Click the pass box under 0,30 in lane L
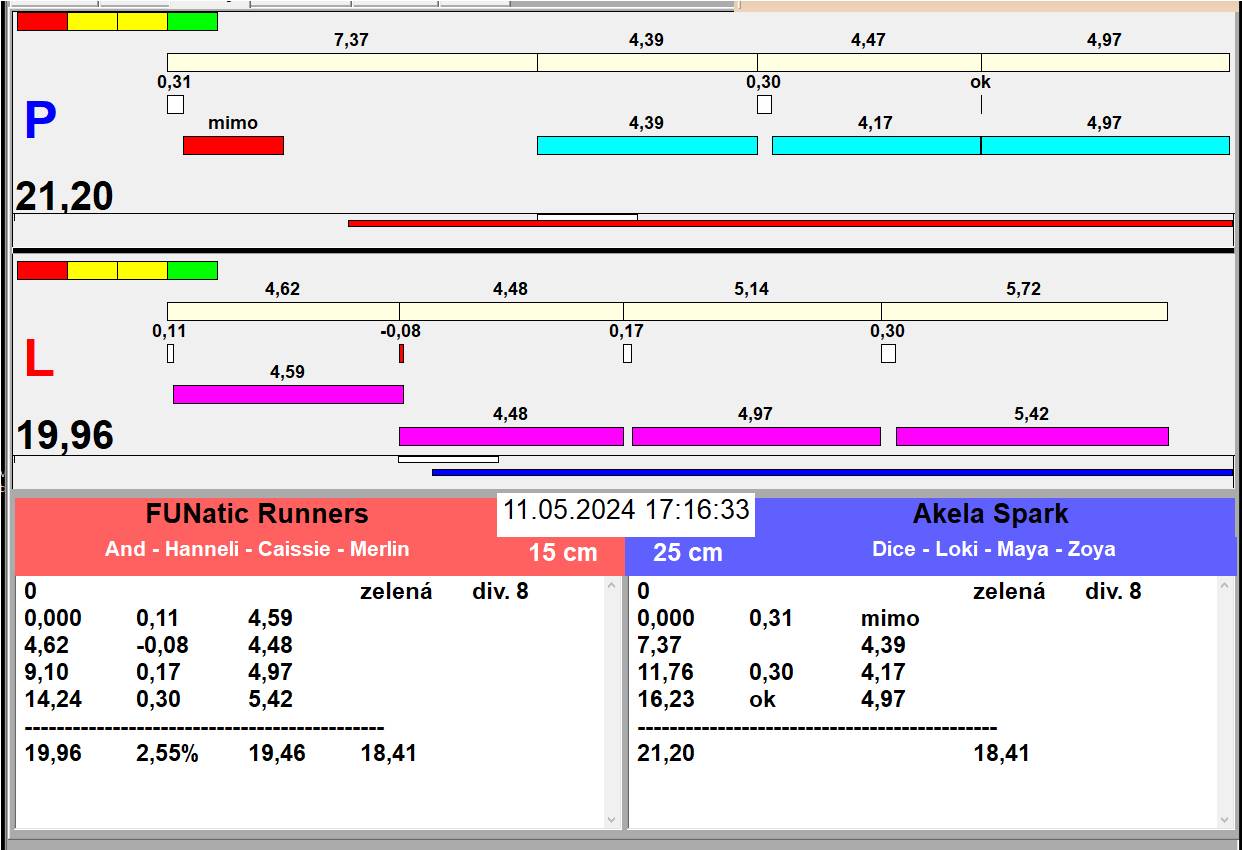 tap(888, 353)
